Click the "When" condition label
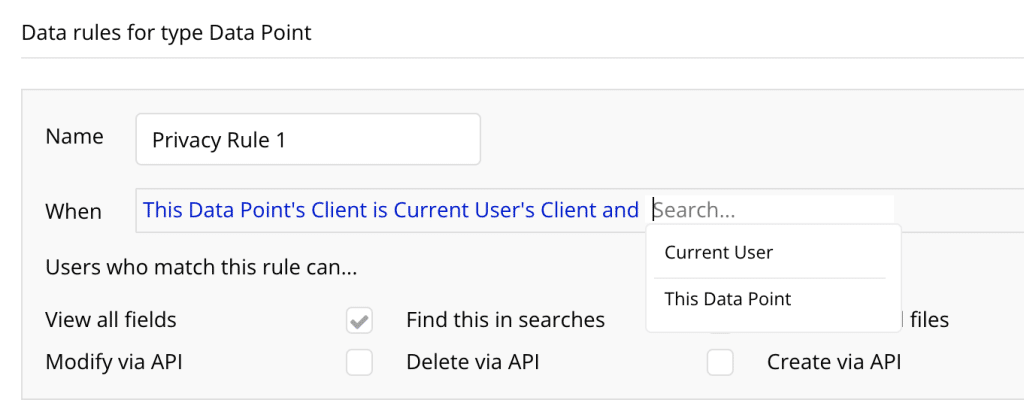Viewport: 1024px width, 418px height. pyautogui.click(x=74, y=211)
